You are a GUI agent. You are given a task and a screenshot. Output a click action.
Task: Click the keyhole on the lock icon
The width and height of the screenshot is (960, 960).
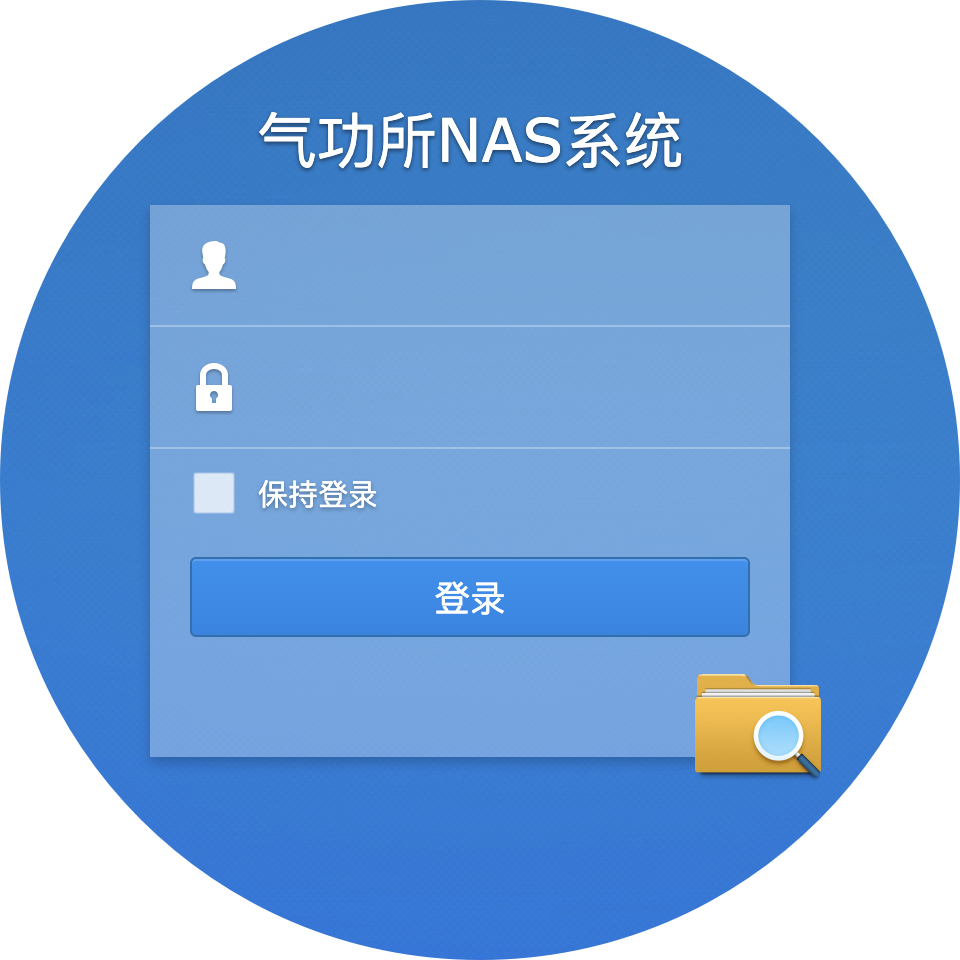[x=214, y=397]
